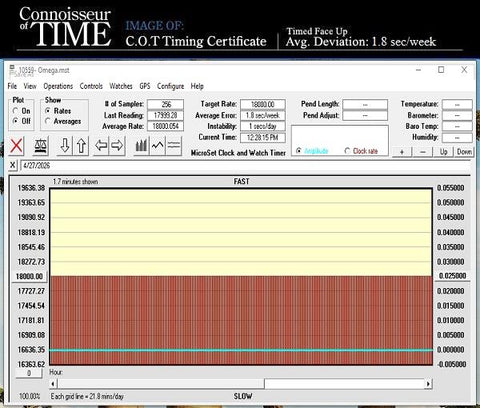The width and height of the screenshot is (480, 408).
Task: Click the balance scale icon
Action: tap(41, 146)
